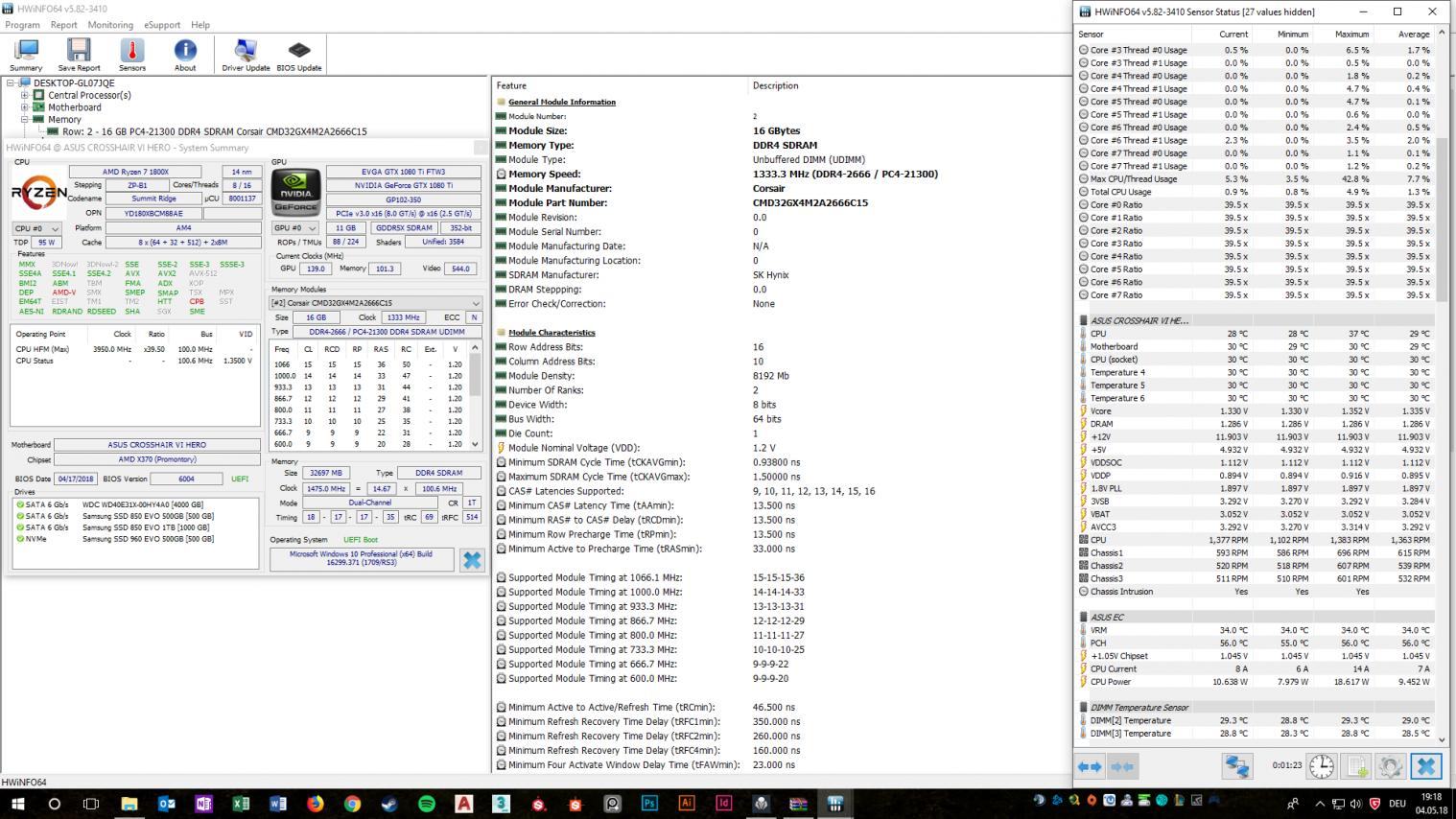Open Windows Start menu
The height and width of the screenshot is (819, 1456).
(17, 804)
